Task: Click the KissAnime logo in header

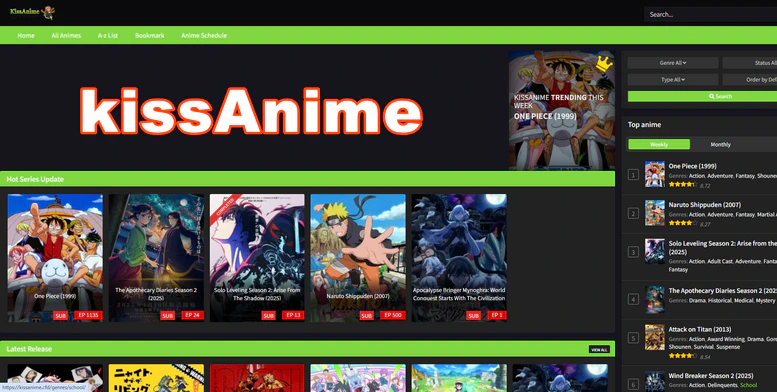Action: (32, 12)
